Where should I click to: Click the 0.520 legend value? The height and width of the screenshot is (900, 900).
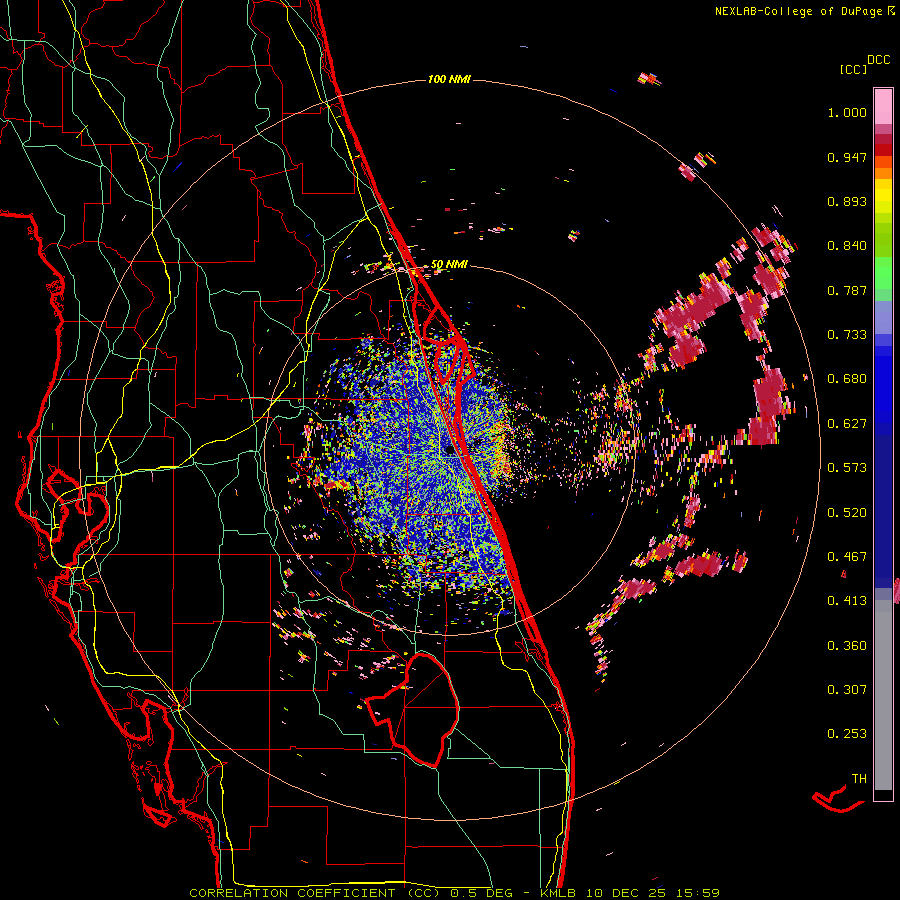(847, 513)
